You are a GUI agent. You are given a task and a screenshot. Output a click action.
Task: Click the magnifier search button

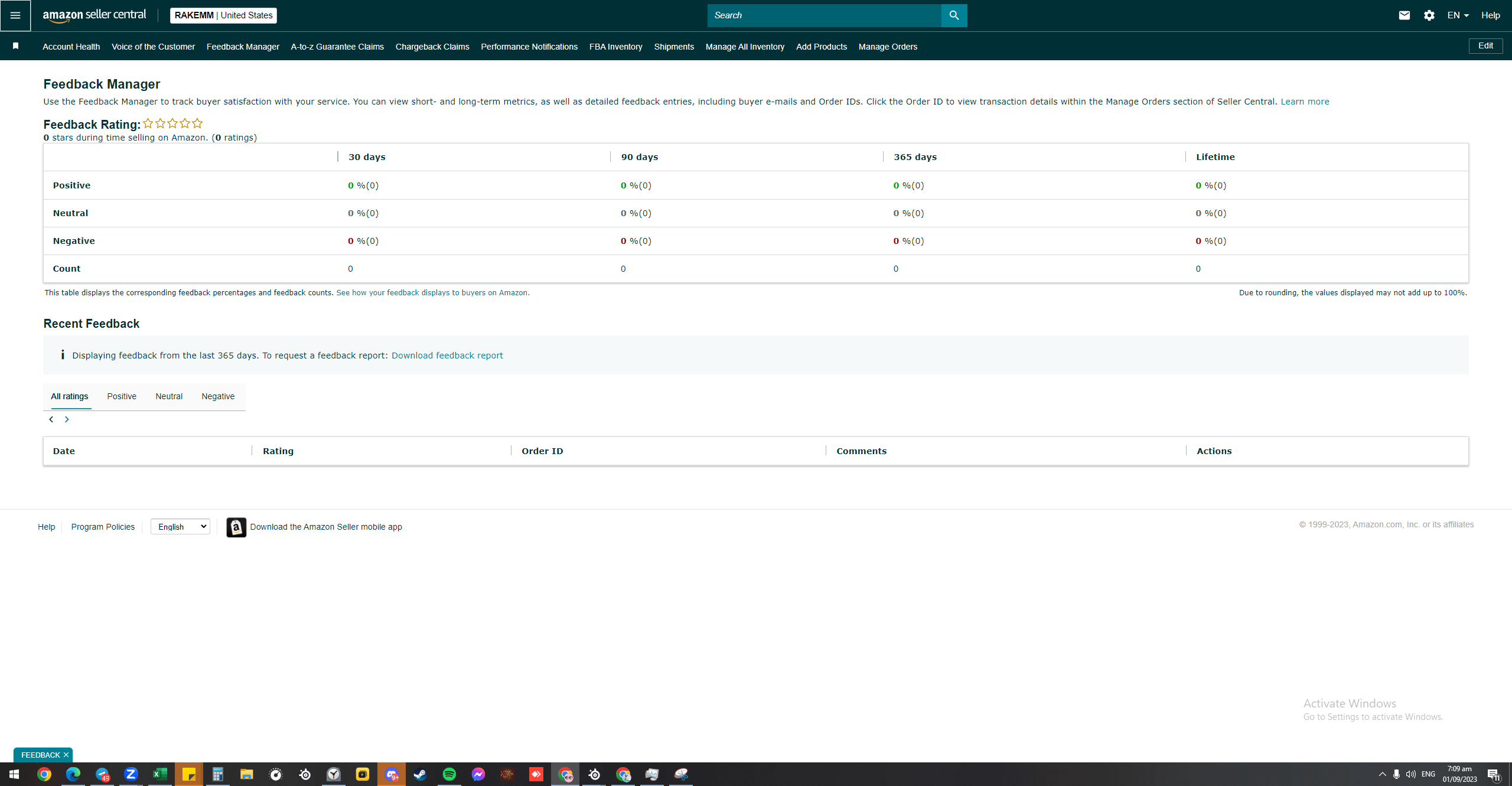pos(954,15)
